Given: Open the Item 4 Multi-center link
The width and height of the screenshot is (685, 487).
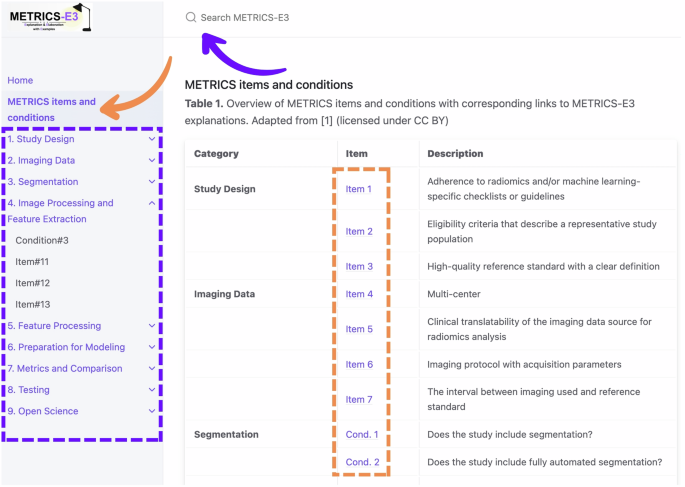Looking at the screenshot, I should pos(359,294).
